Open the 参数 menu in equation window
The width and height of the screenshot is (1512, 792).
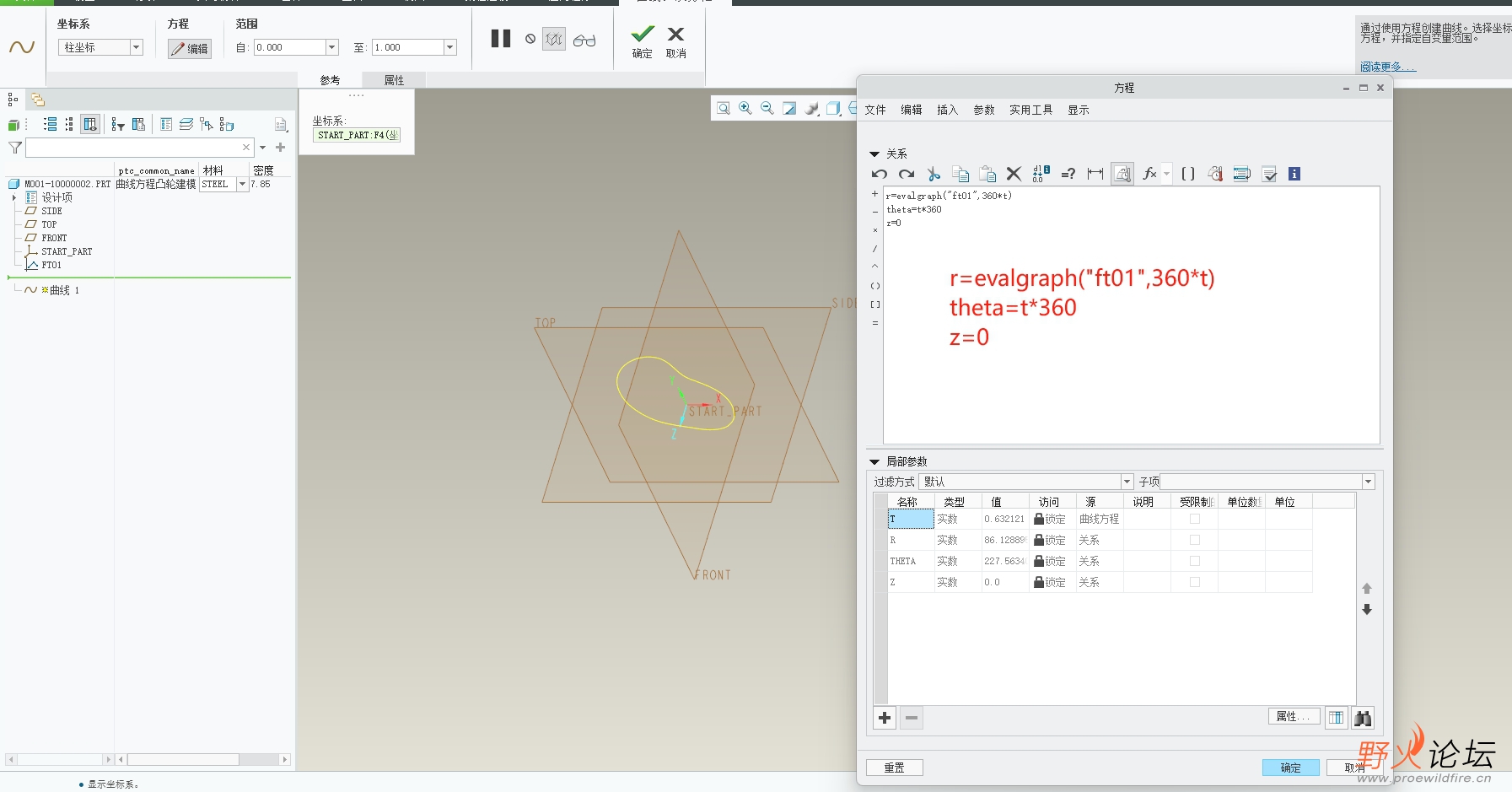pos(984,110)
